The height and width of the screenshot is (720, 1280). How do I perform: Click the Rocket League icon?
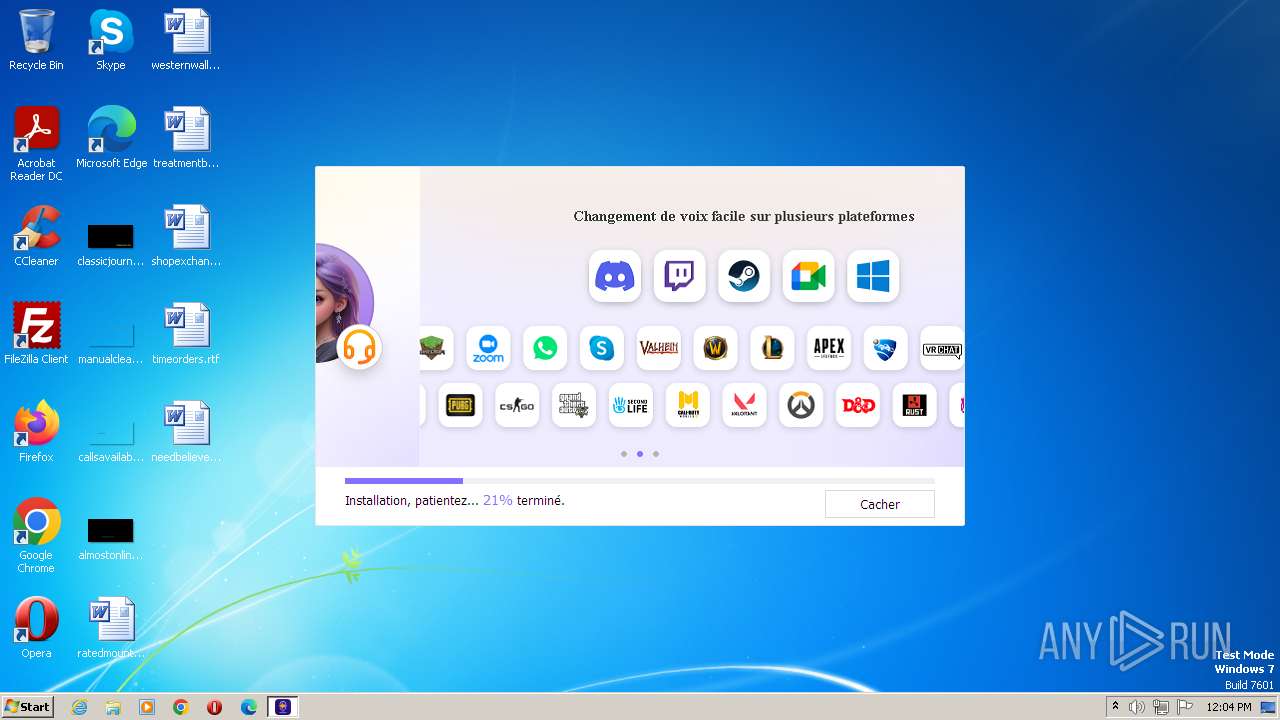885,348
